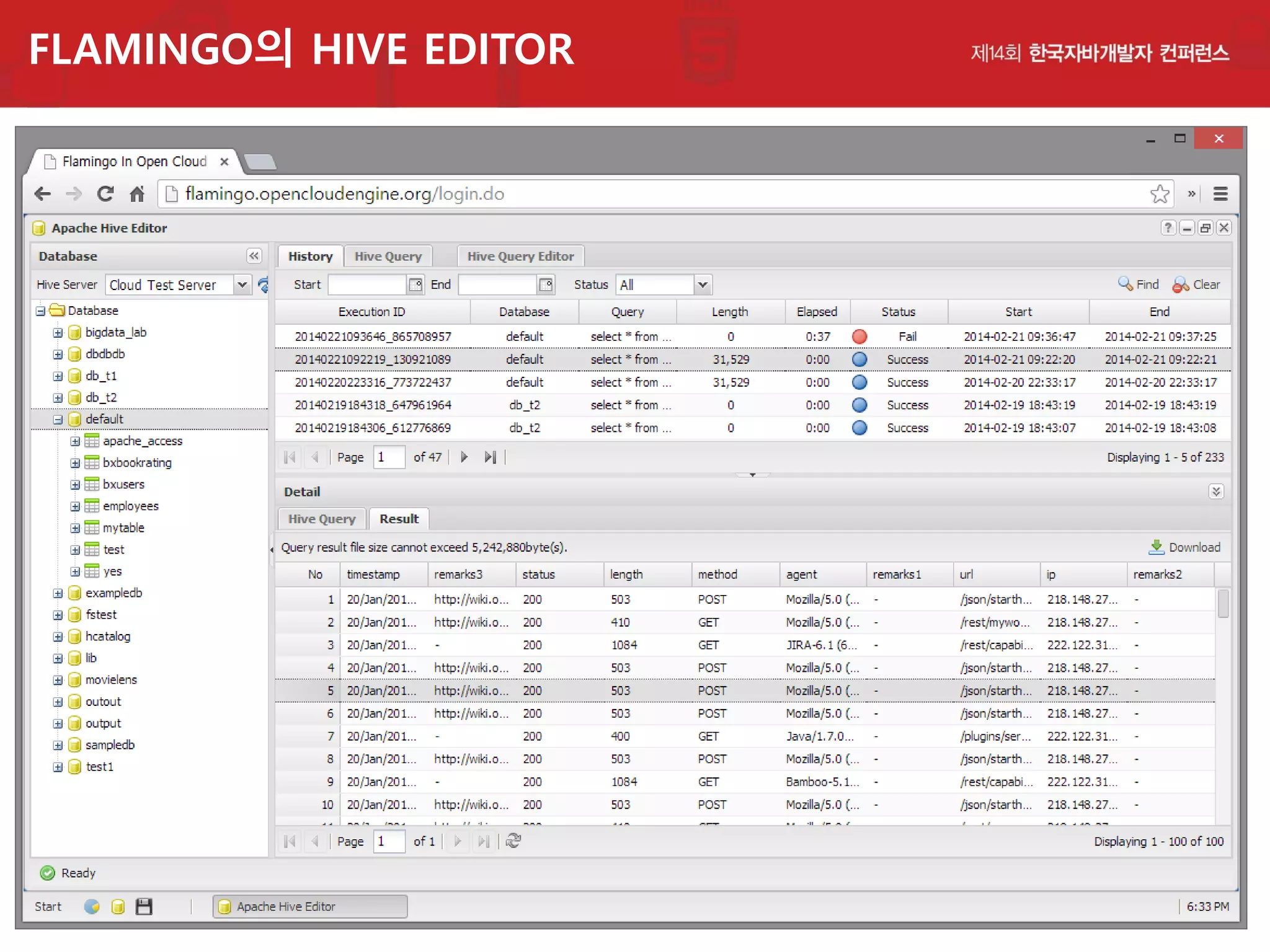Refresh the result grid
The width and height of the screenshot is (1270, 952).
coord(513,841)
